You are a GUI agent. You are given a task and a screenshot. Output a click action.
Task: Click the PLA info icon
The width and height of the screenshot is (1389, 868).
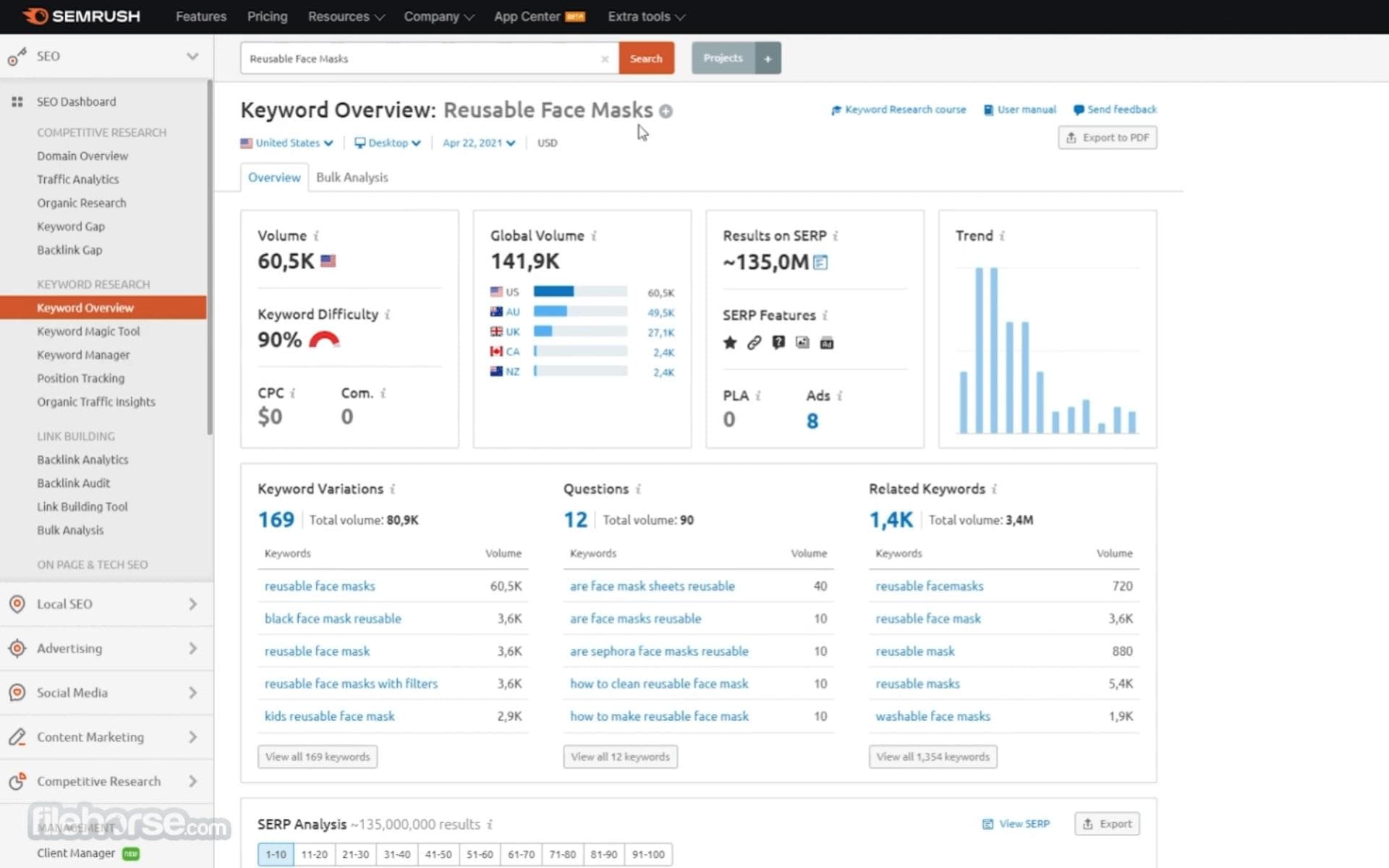tap(758, 396)
